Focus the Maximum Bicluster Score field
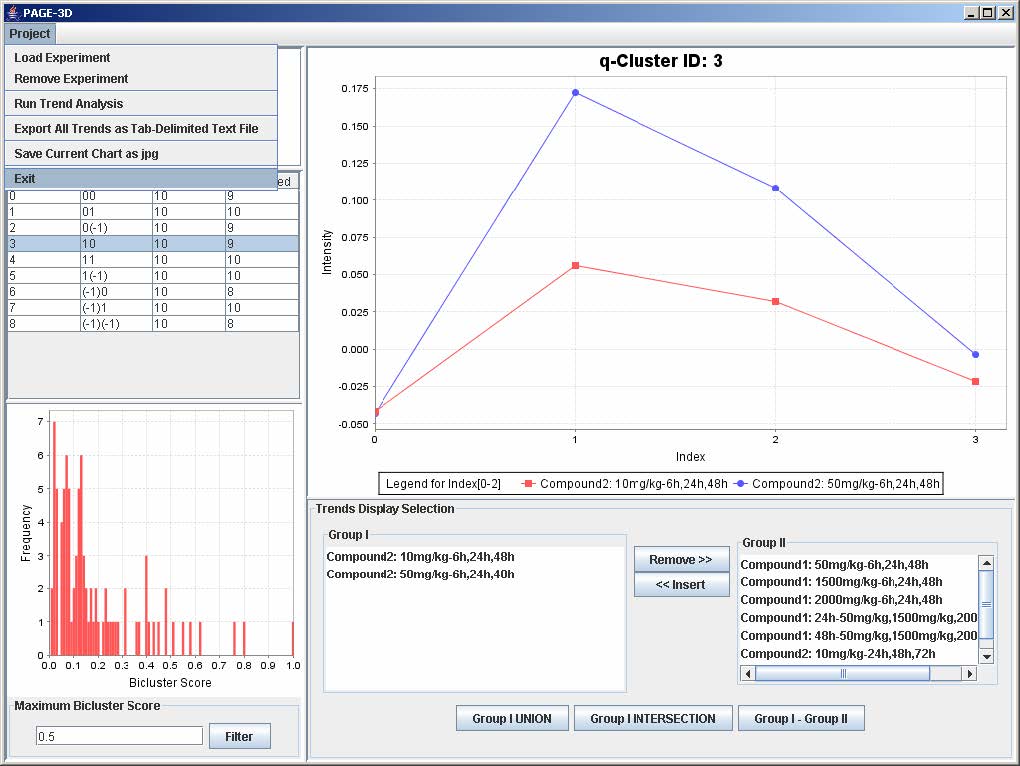1020x766 pixels. 119,736
